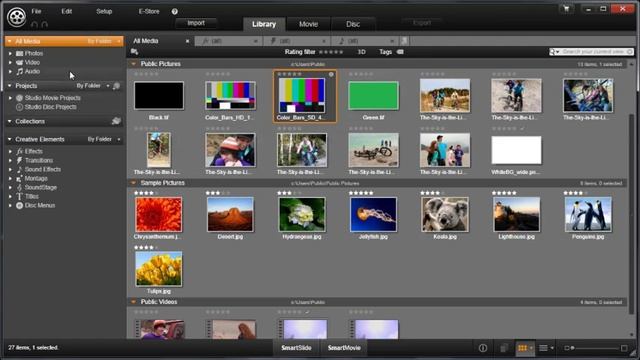Click the Montage icon in Creative Elements
This screenshot has height=360, width=640.
pyautogui.click(x=19, y=178)
